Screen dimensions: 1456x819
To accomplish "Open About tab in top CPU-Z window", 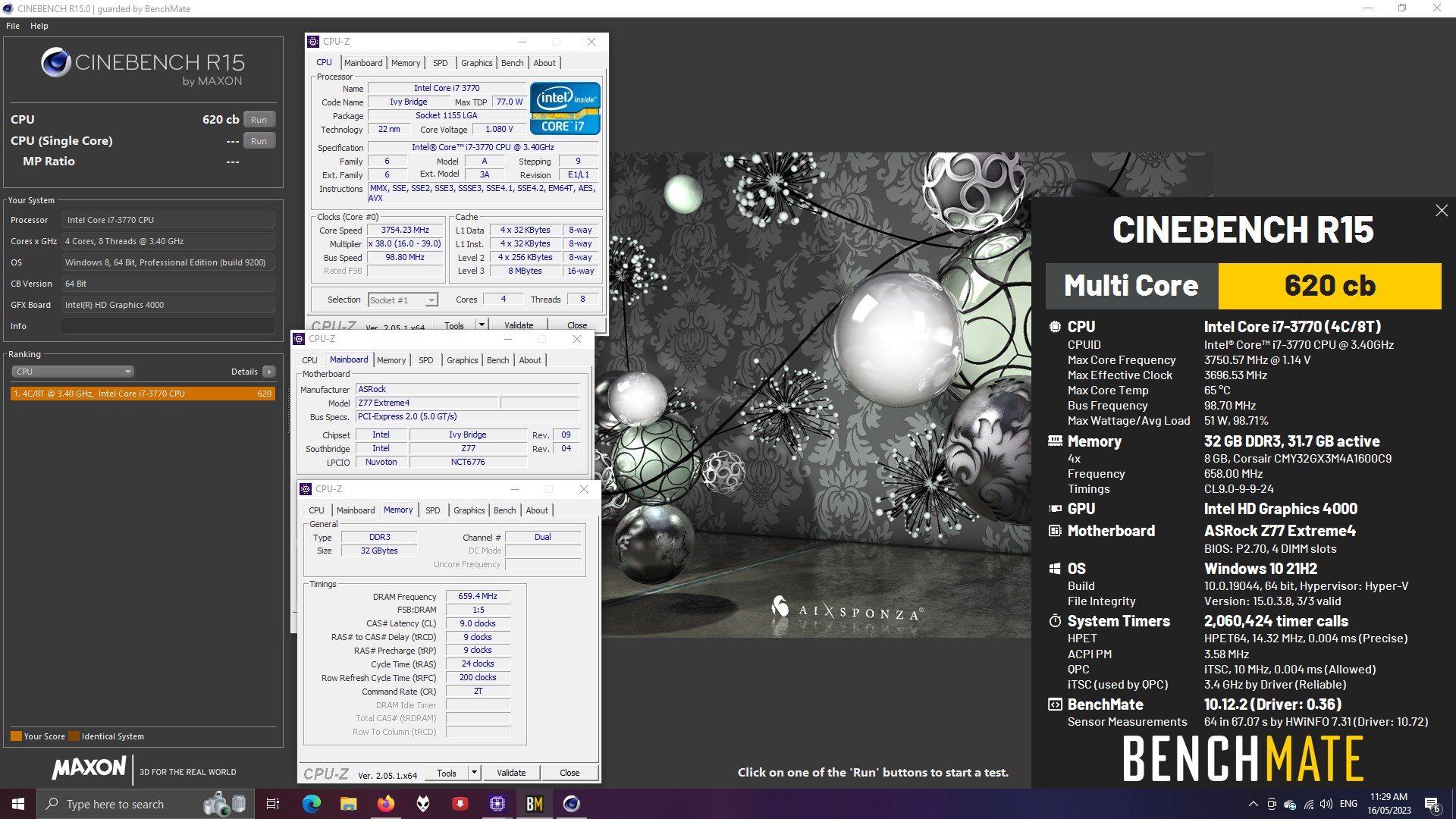I will click(544, 63).
